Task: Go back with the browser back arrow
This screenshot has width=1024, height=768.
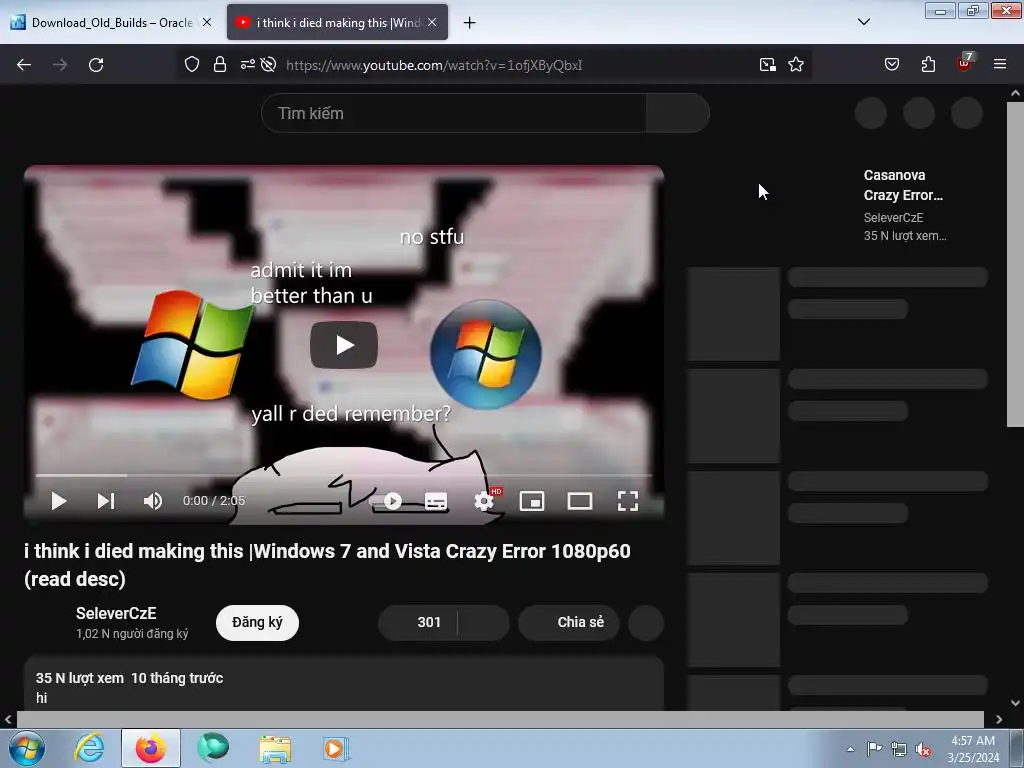Action: tap(24, 65)
